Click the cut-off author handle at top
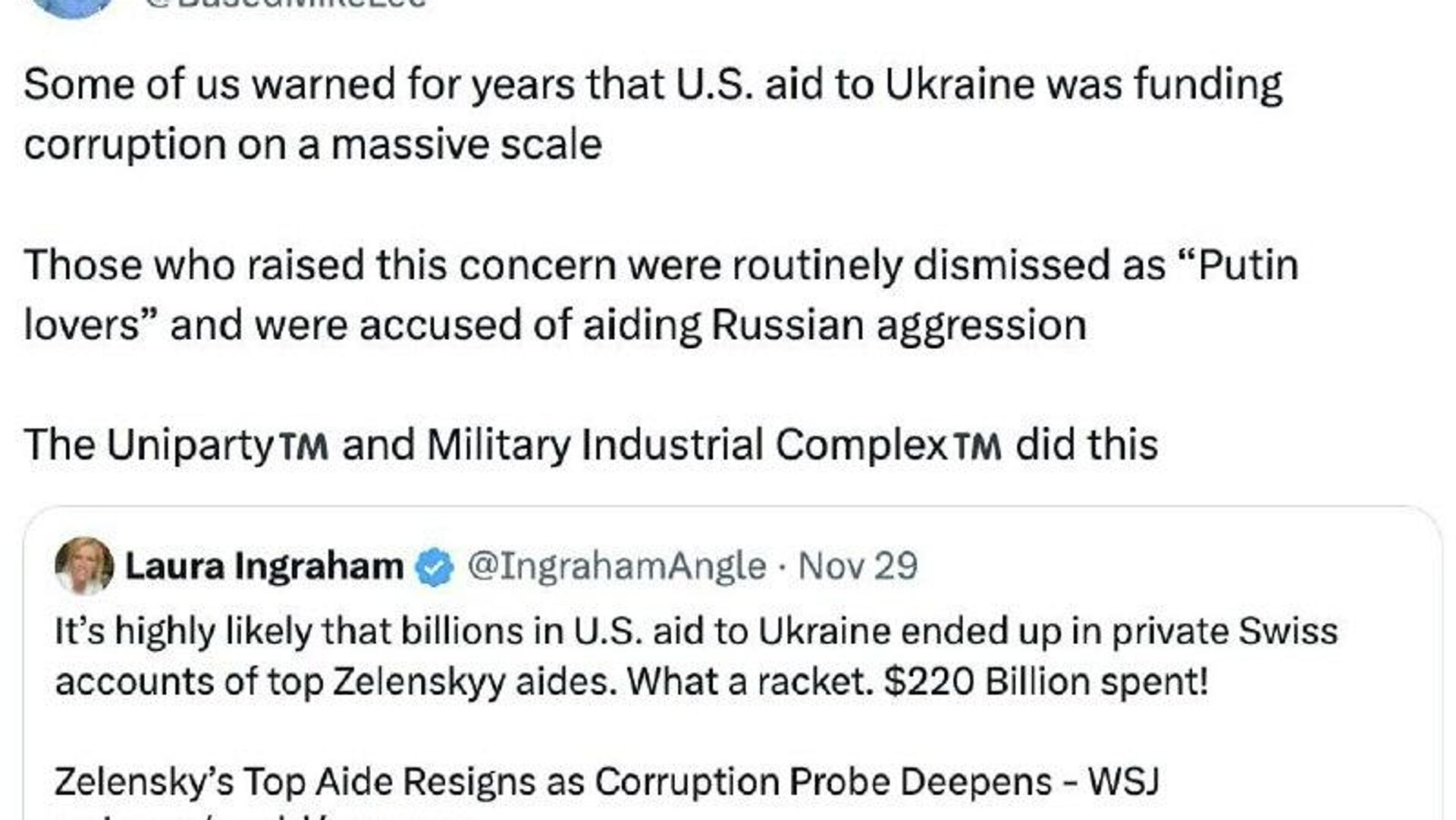The height and width of the screenshot is (820, 1456). click(284, 3)
